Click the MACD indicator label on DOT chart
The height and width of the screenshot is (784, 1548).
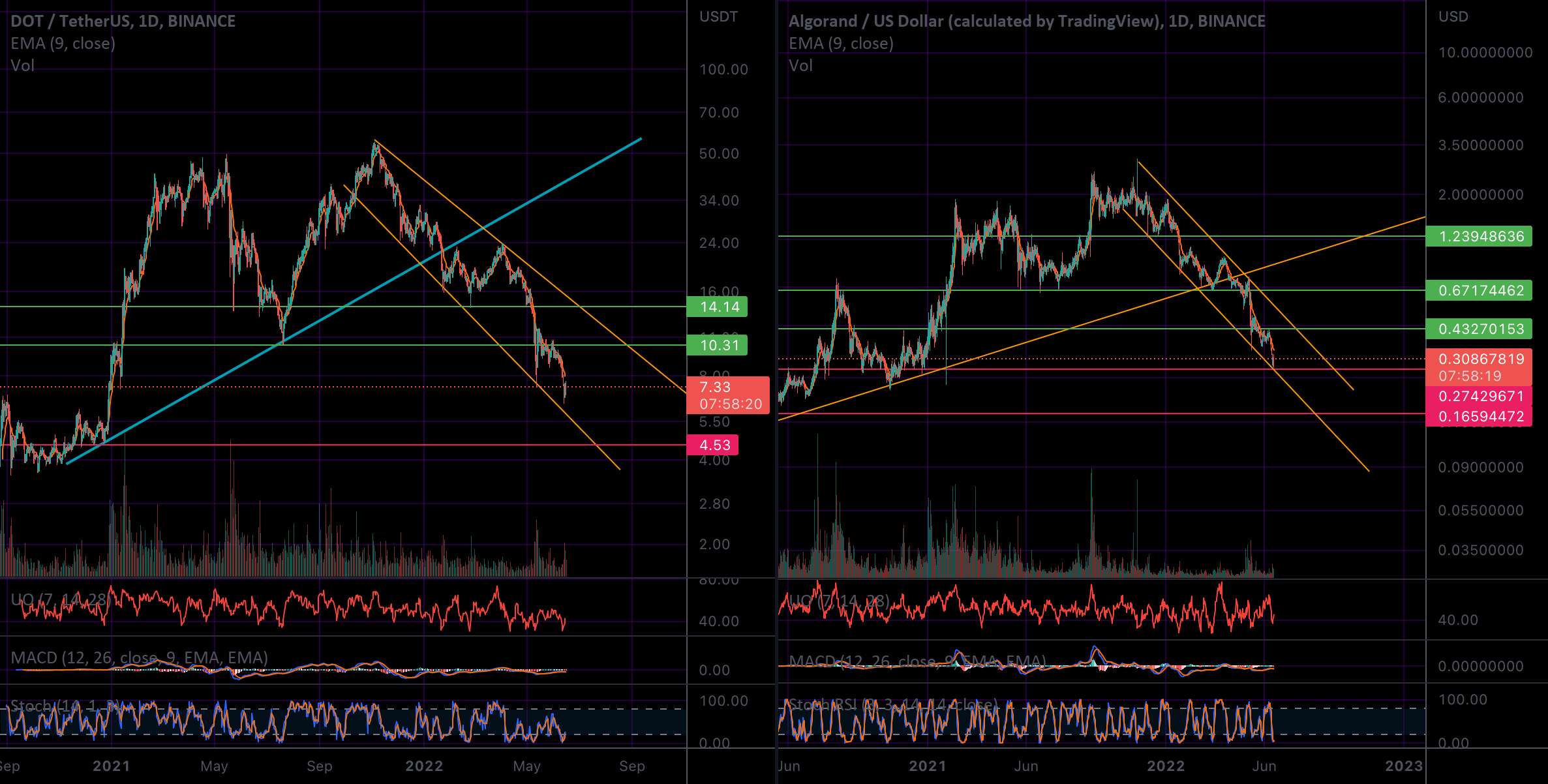tap(139, 657)
